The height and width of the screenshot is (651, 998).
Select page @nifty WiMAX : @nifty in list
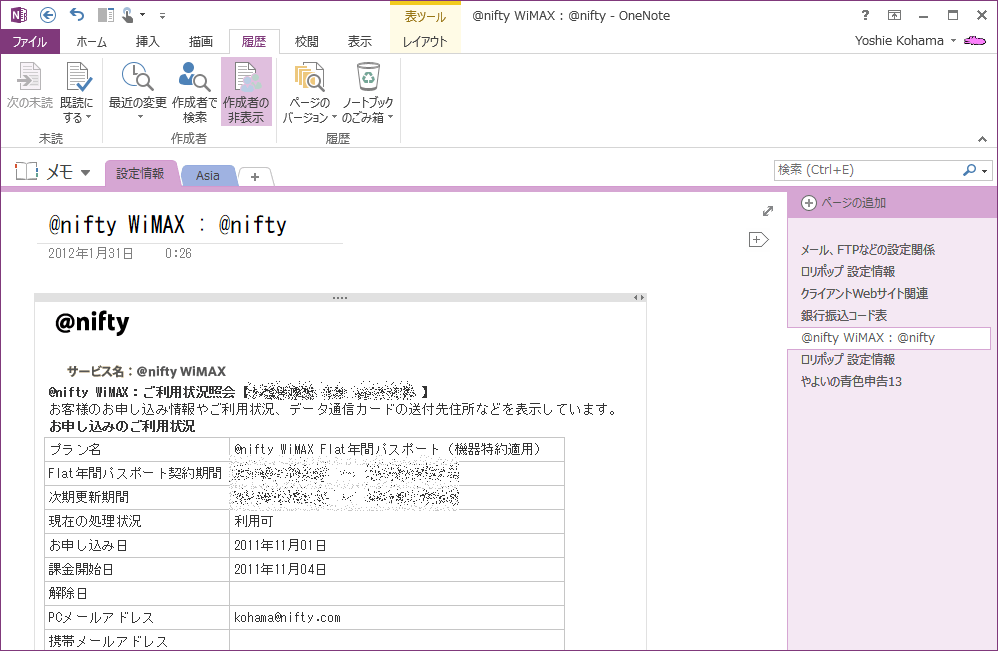[x=889, y=338]
